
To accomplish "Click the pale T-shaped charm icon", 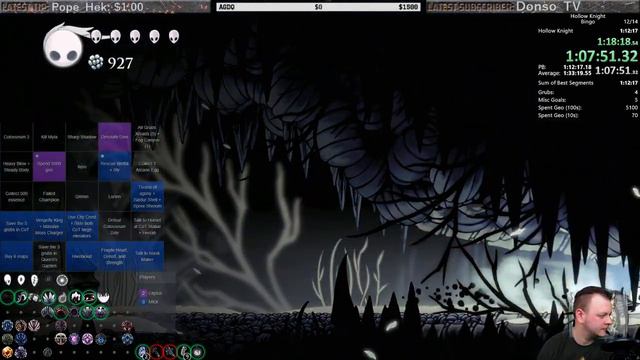I will [61, 339].
